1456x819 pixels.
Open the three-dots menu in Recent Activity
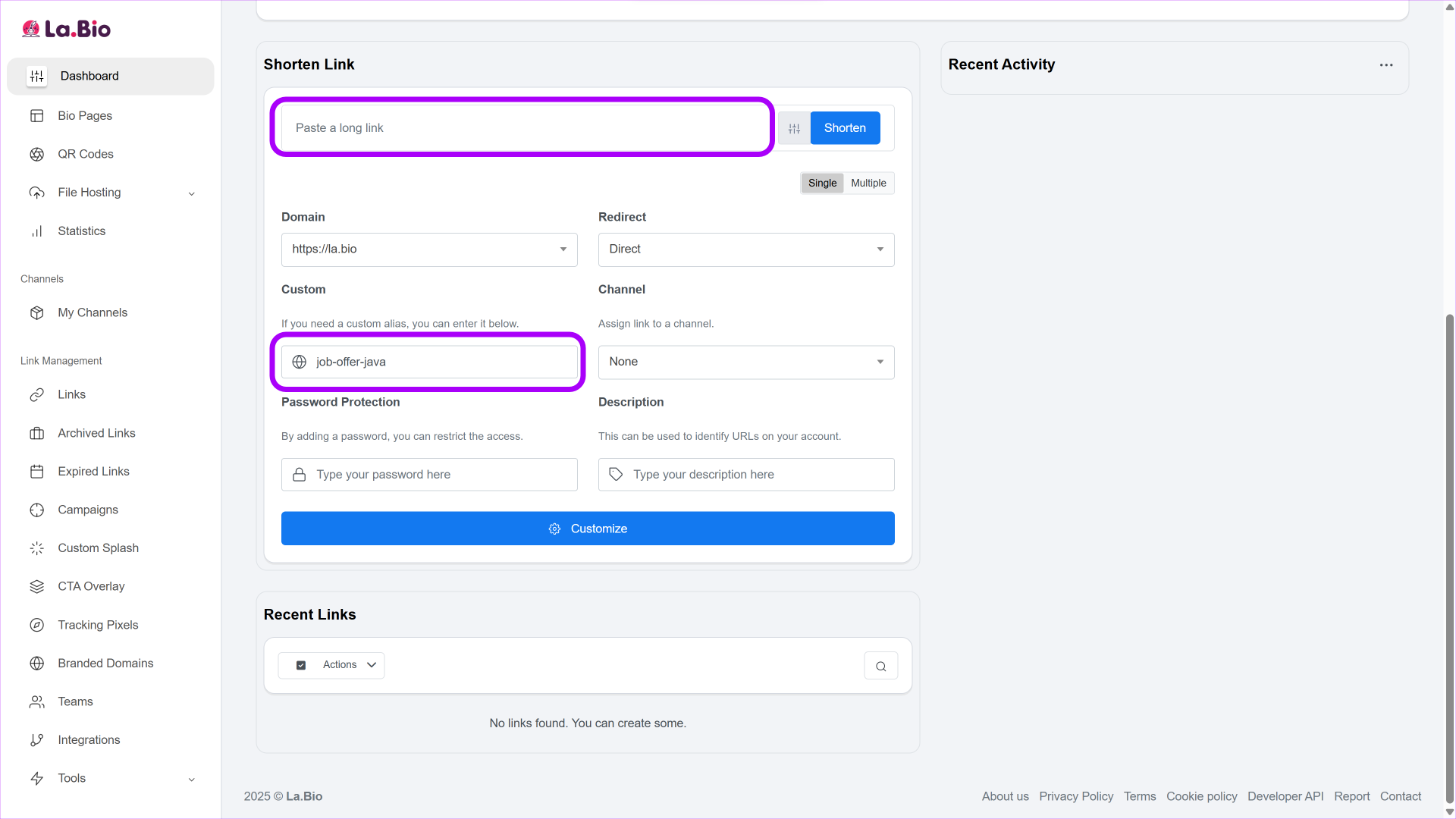[1385, 65]
